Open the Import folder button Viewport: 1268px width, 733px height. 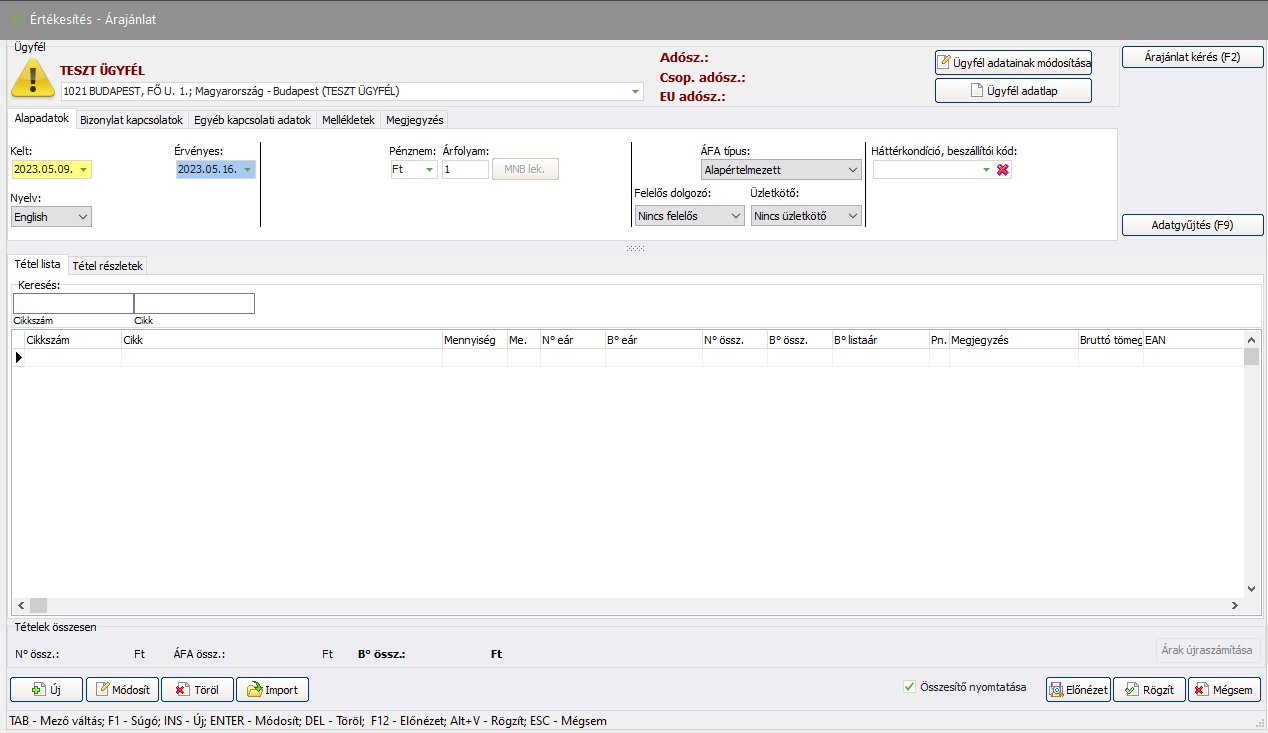(x=272, y=690)
